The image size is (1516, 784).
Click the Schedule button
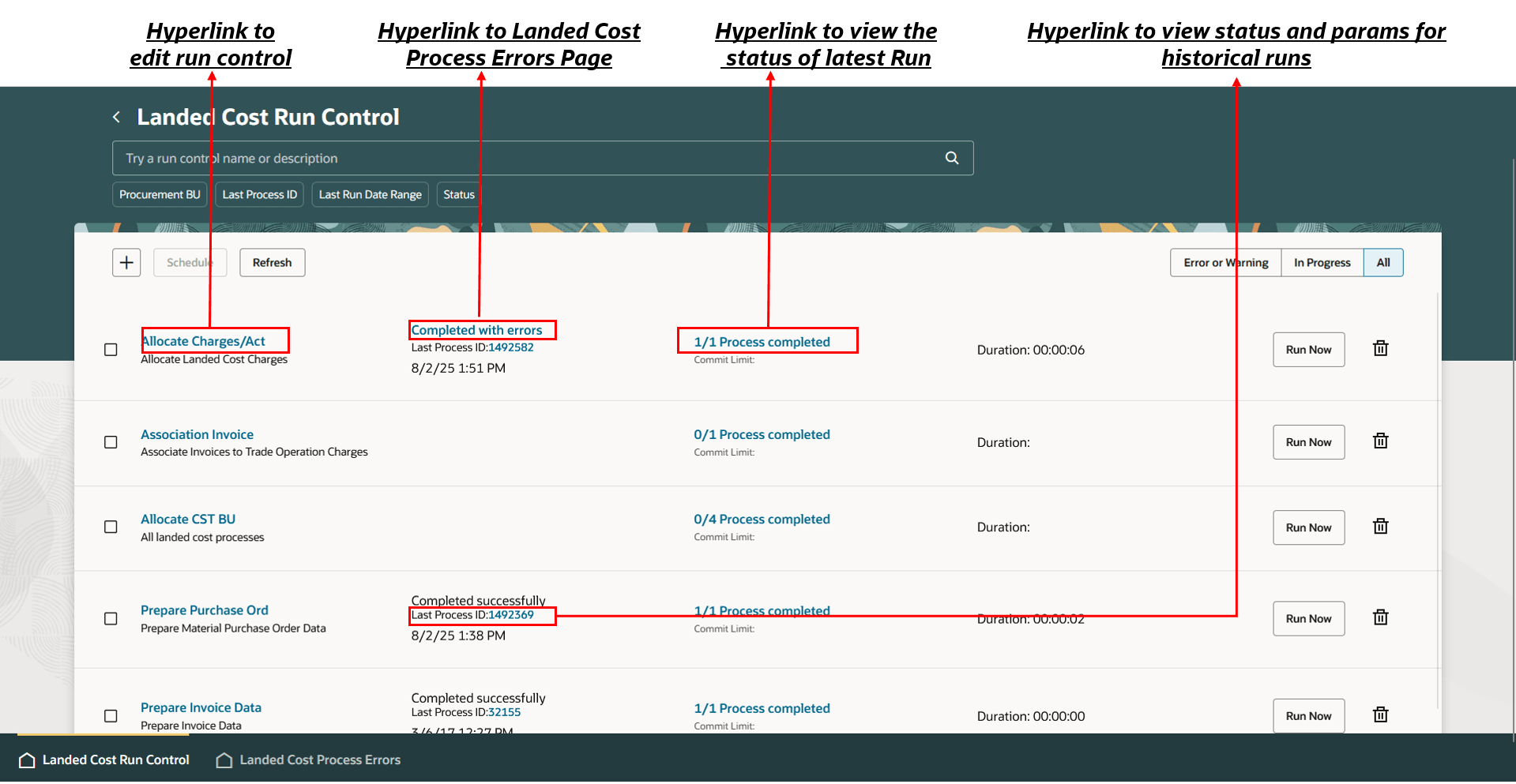(190, 263)
